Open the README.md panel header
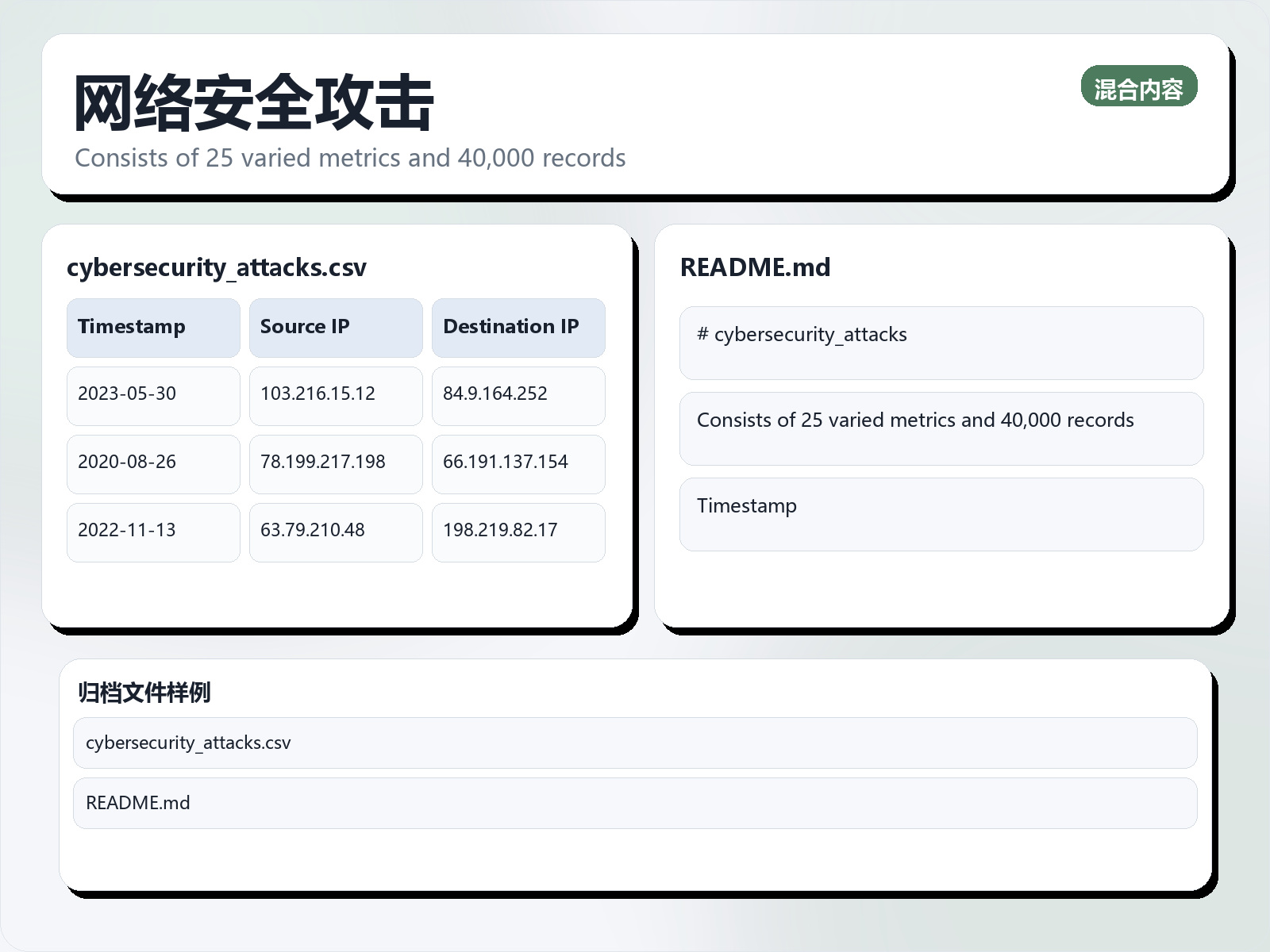This screenshot has width=1270, height=952. click(x=754, y=267)
